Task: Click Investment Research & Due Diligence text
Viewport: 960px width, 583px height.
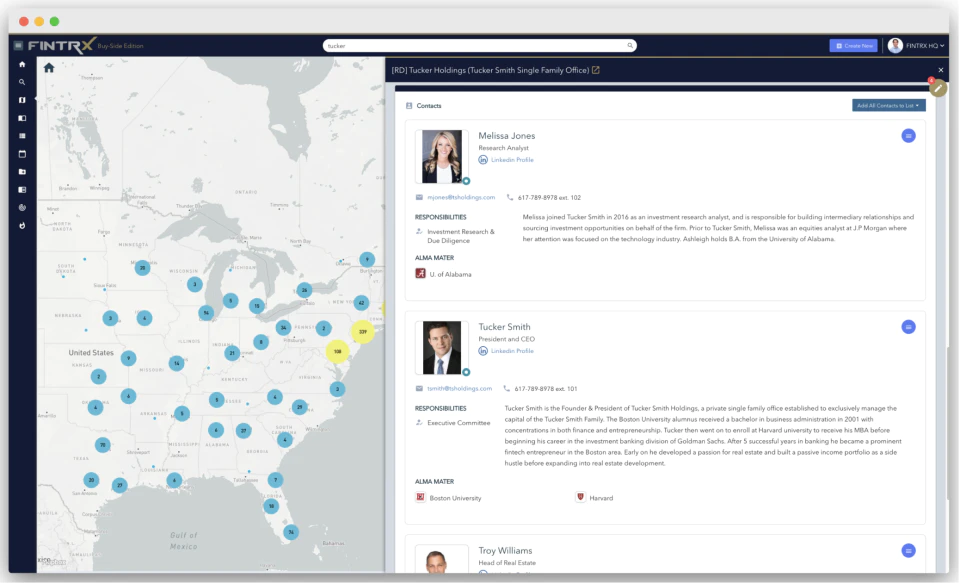Action: coord(461,236)
